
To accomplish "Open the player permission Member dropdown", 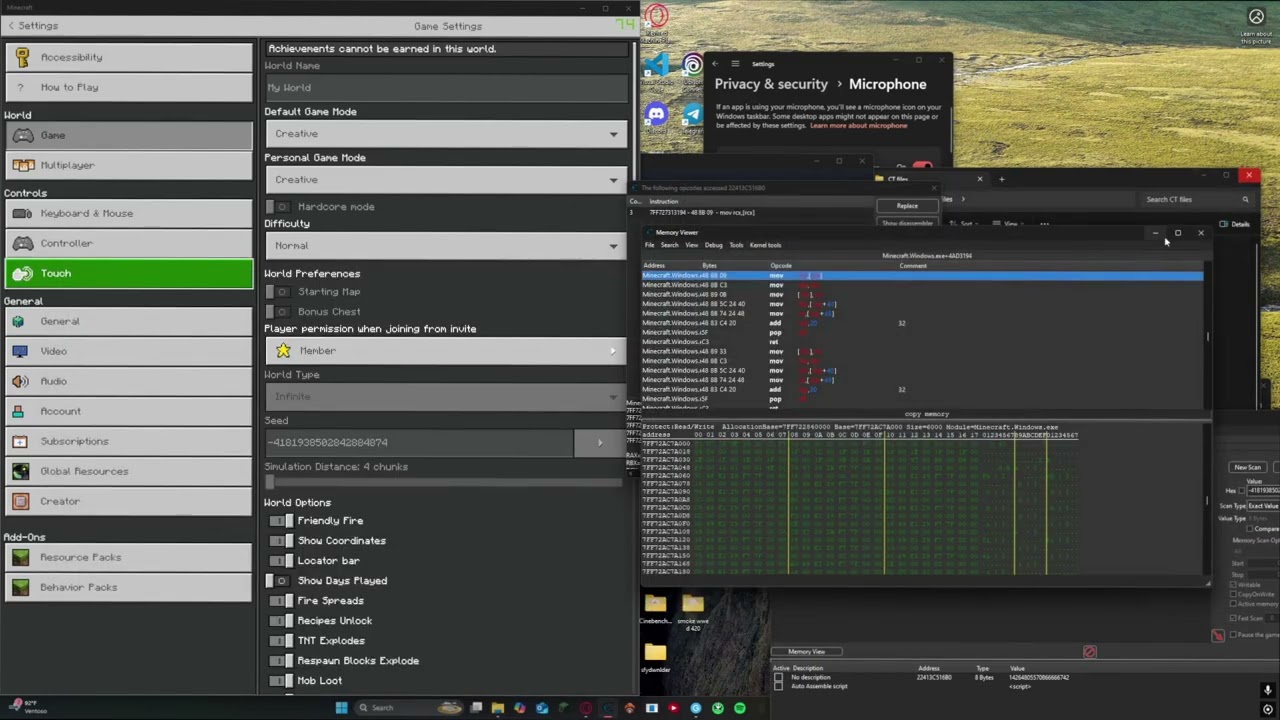I will pos(446,351).
